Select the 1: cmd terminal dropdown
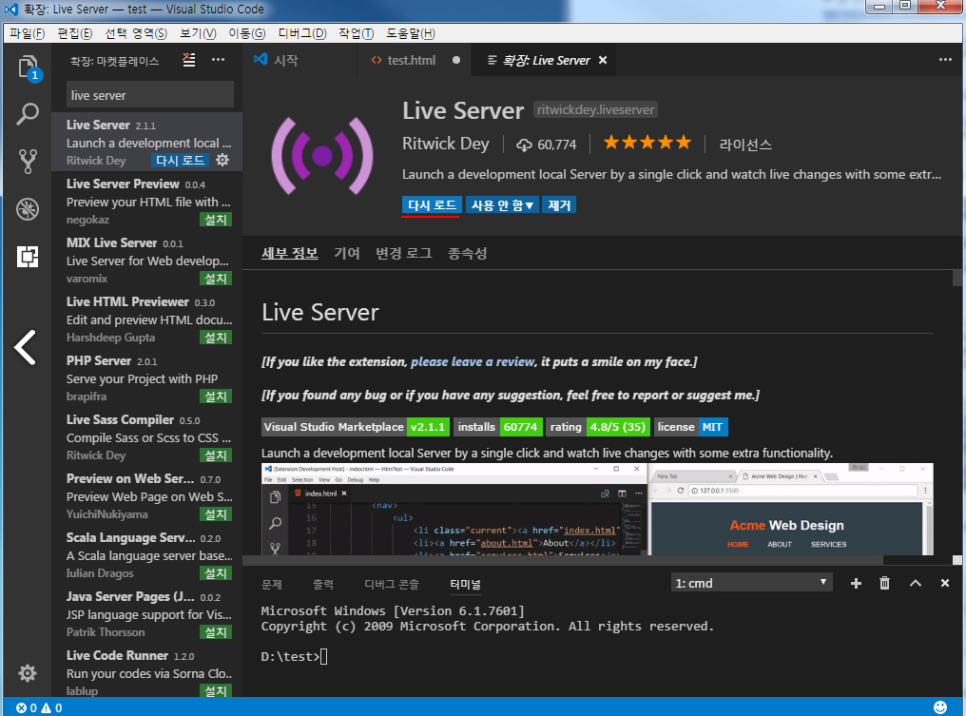This screenshot has height=716, width=966. [x=751, y=583]
